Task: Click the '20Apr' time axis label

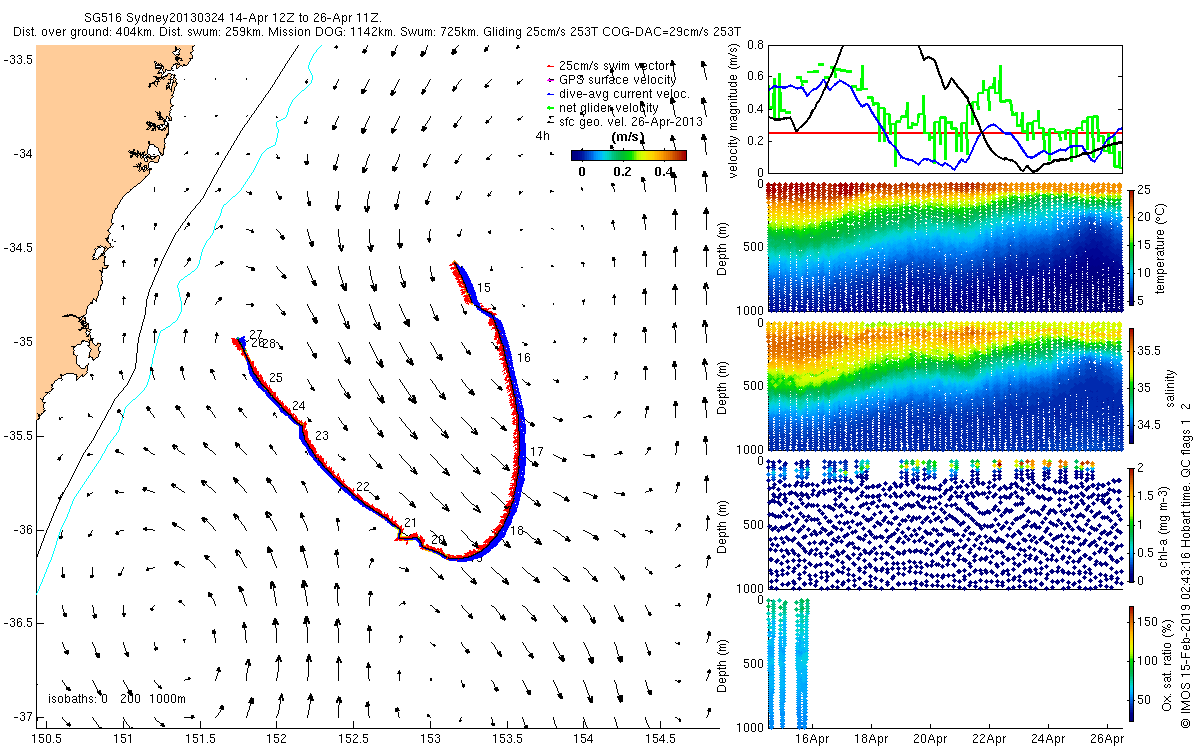Action: pos(931,739)
